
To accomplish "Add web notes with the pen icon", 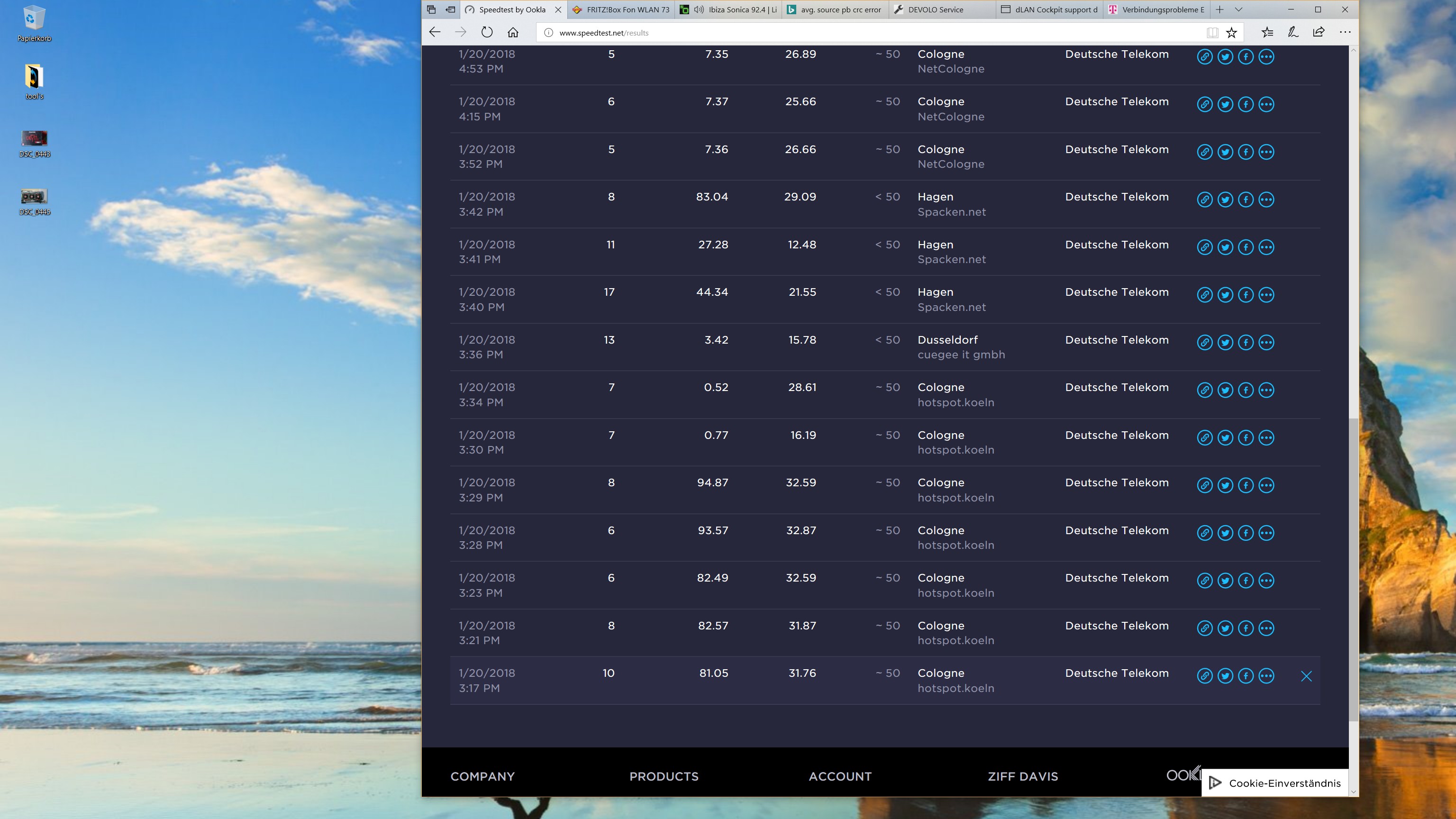I will 1293,32.
